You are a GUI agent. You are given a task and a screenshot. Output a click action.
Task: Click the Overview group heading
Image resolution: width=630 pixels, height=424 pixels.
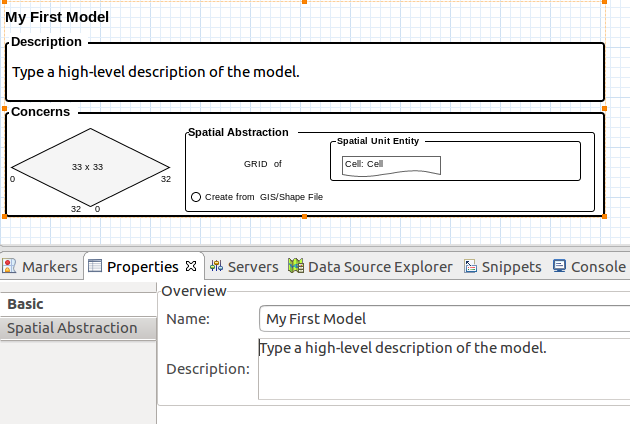(x=194, y=291)
